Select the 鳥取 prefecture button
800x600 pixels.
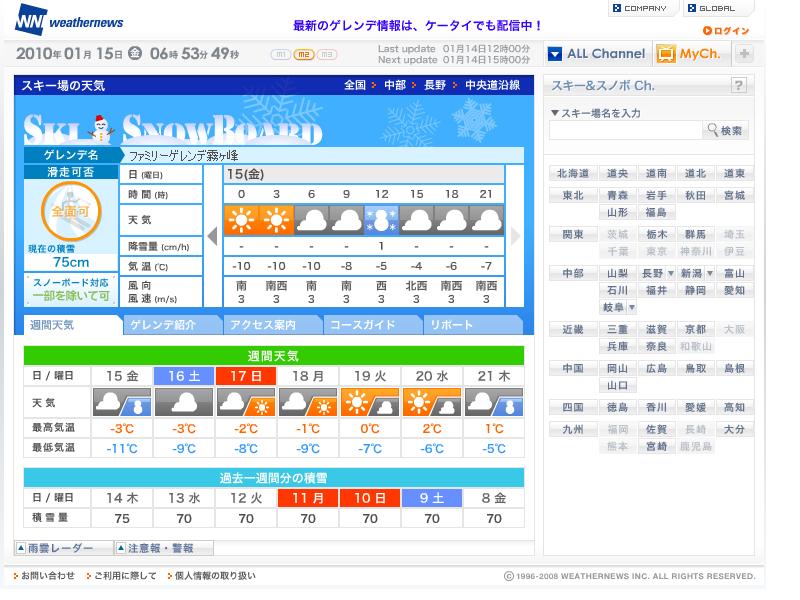coord(695,368)
